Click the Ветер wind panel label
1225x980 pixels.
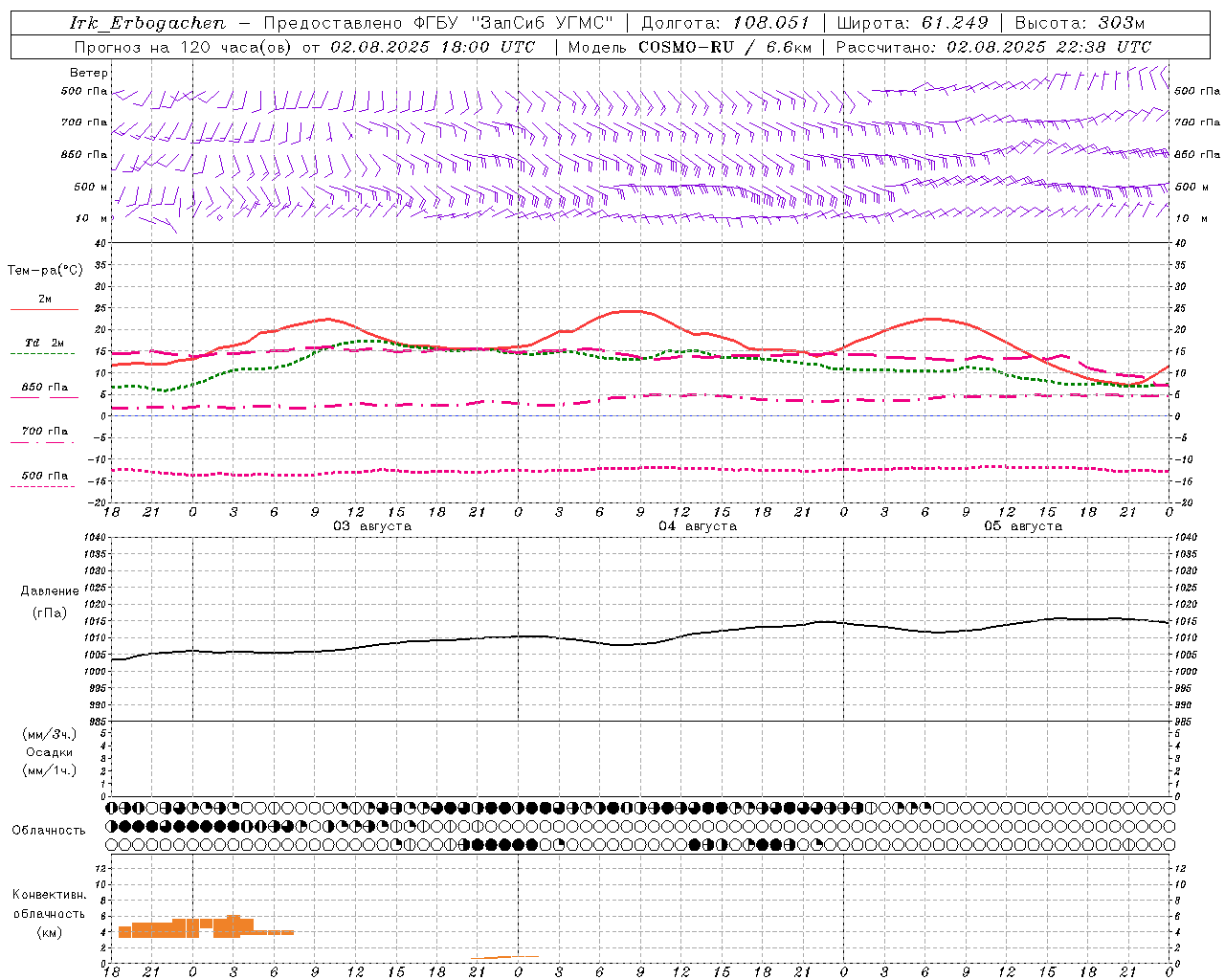click(x=88, y=73)
